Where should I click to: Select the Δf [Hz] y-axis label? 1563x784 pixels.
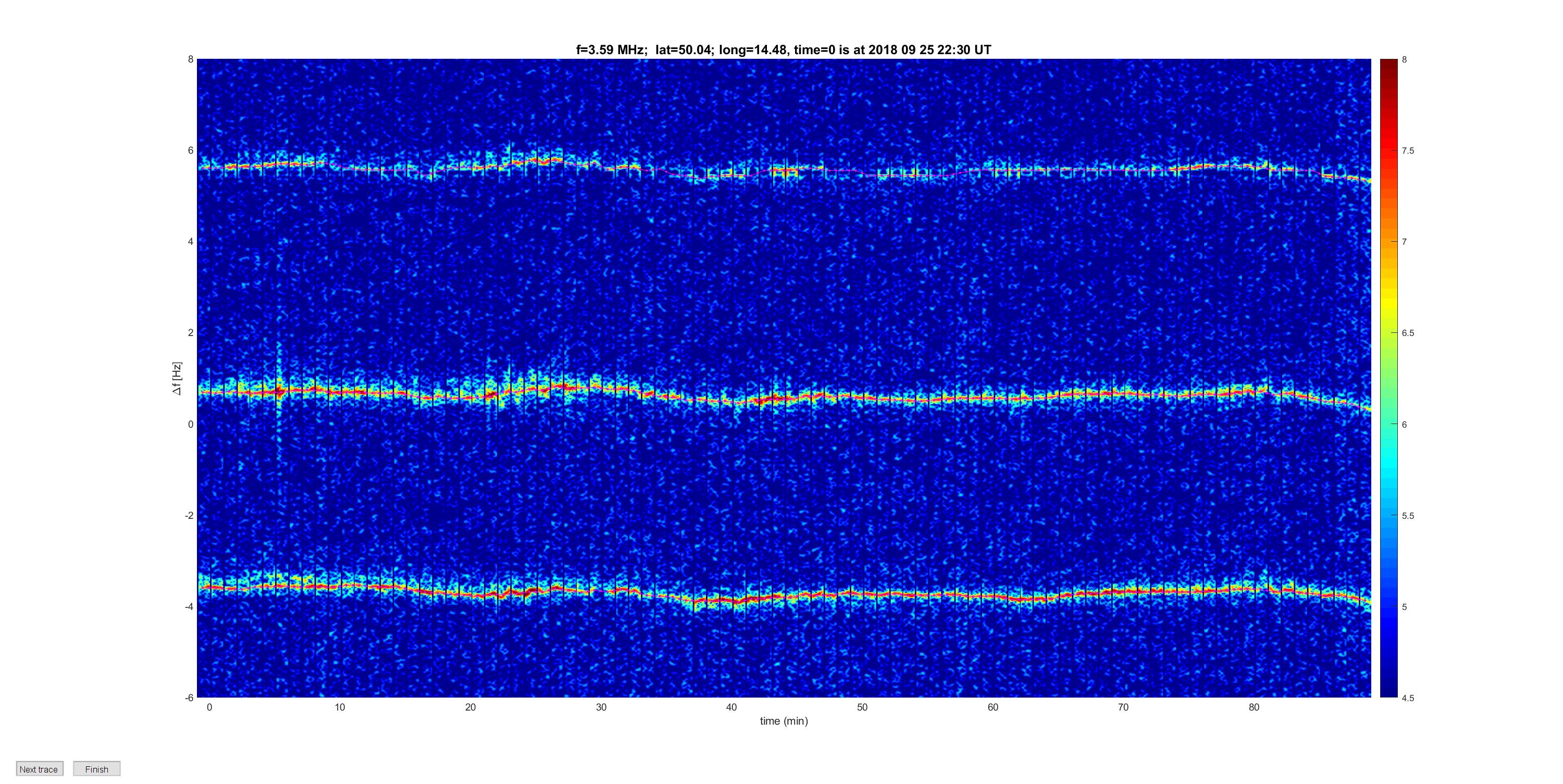[x=177, y=379]
